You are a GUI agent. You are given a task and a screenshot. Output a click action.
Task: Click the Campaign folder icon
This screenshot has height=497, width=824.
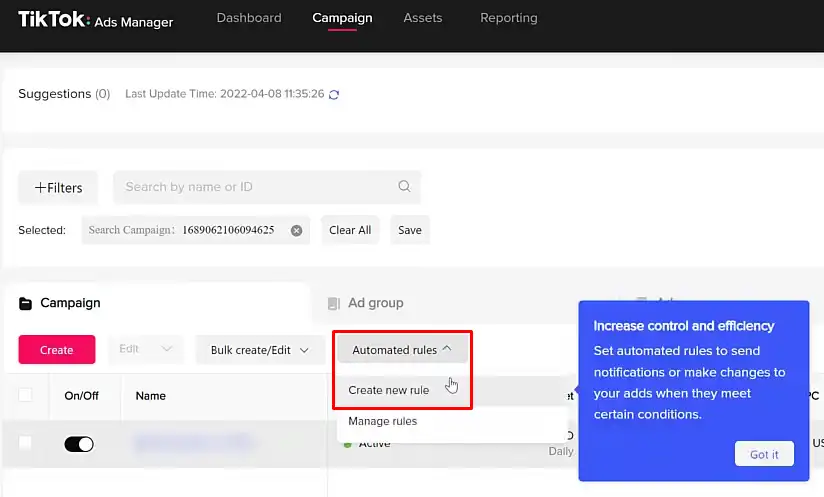coord(25,303)
